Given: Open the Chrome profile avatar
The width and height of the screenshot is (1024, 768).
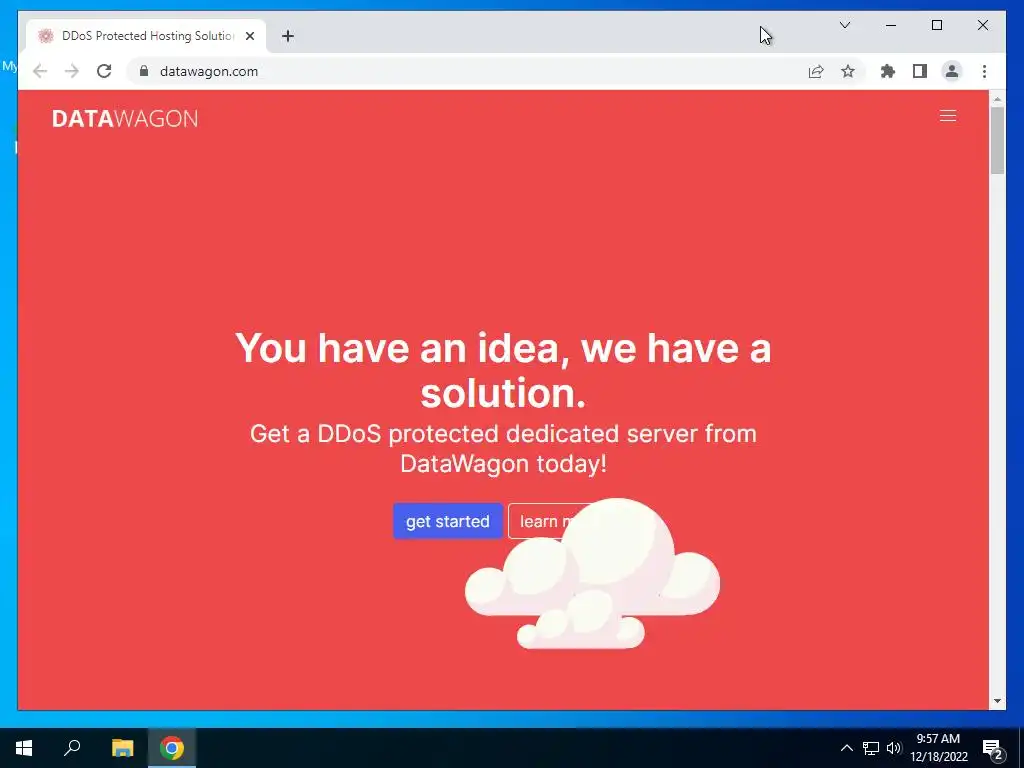Looking at the screenshot, I should click(952, 71).
